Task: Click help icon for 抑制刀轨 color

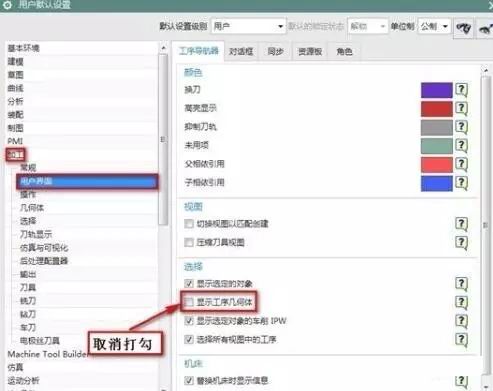Action: (x=461, y=127)
